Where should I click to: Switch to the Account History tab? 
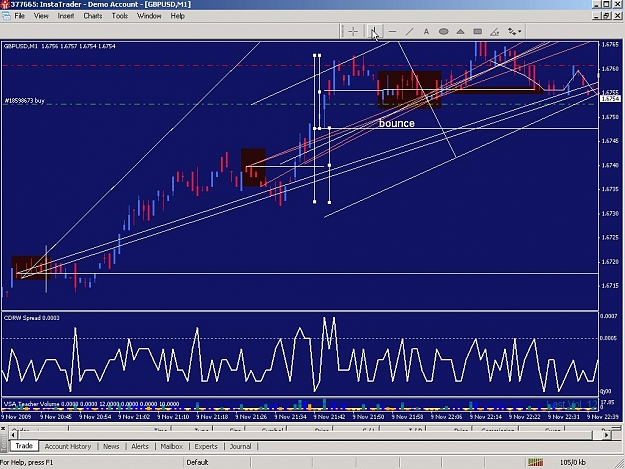pos(68,446)
